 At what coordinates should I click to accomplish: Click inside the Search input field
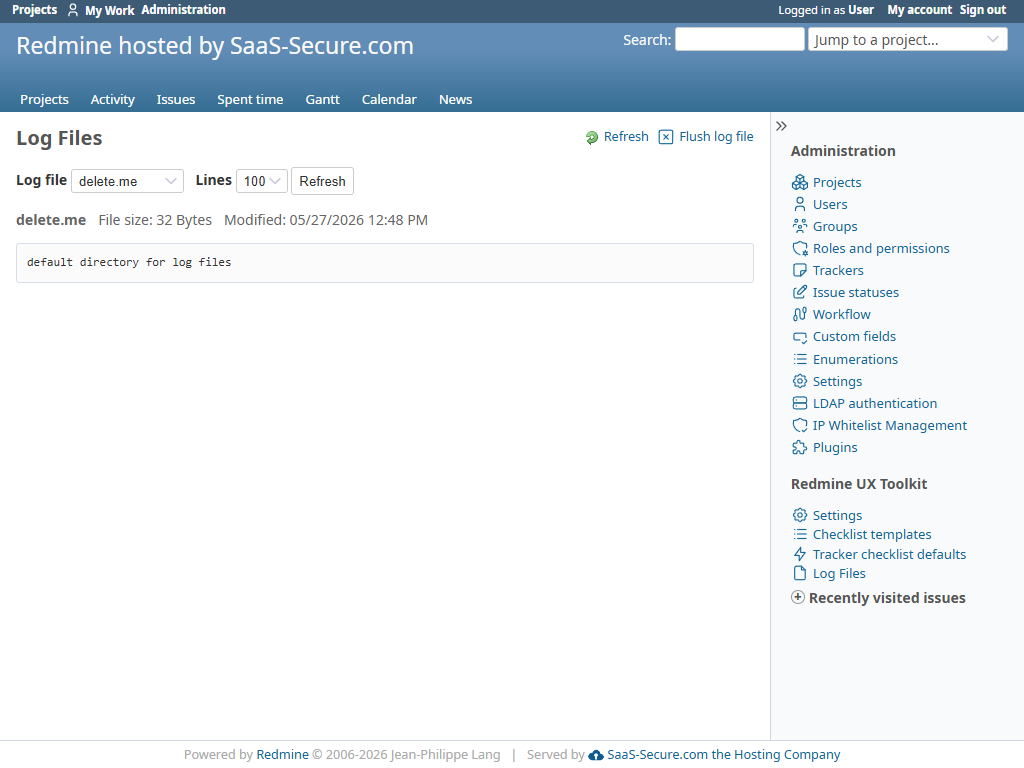click(x=739, y=39)
